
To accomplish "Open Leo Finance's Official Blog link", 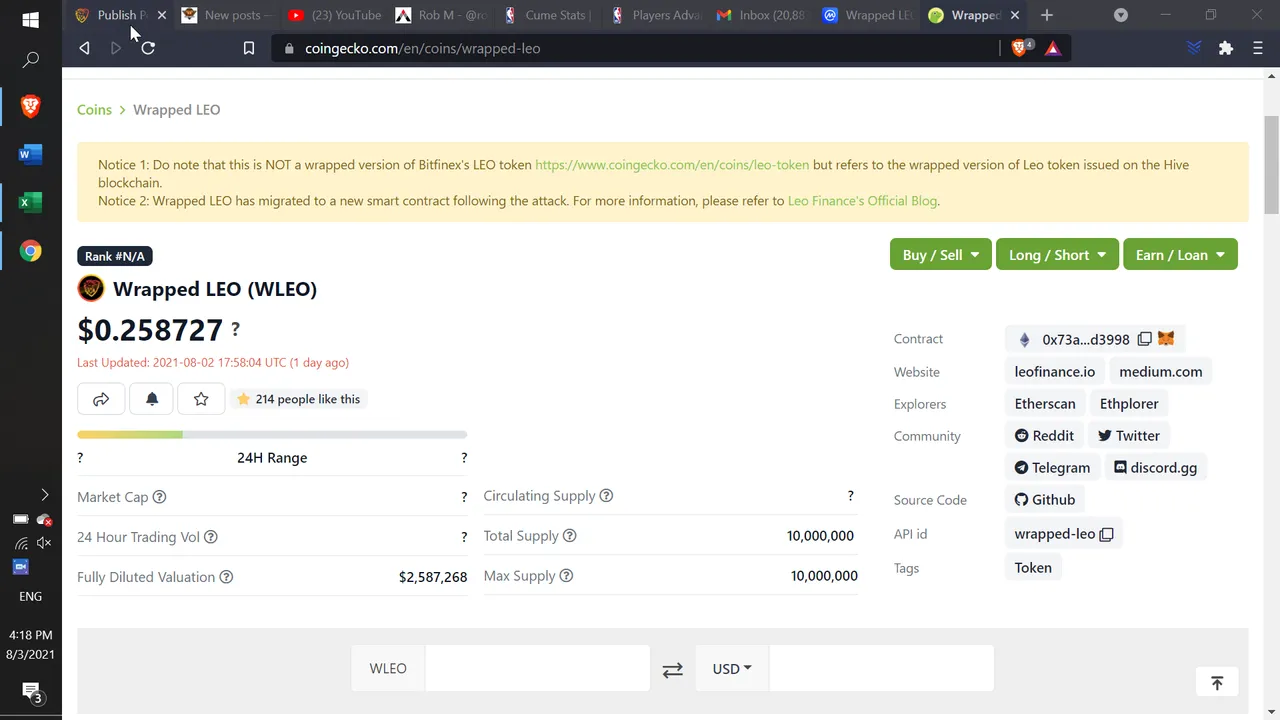I will tap(862, 201).
